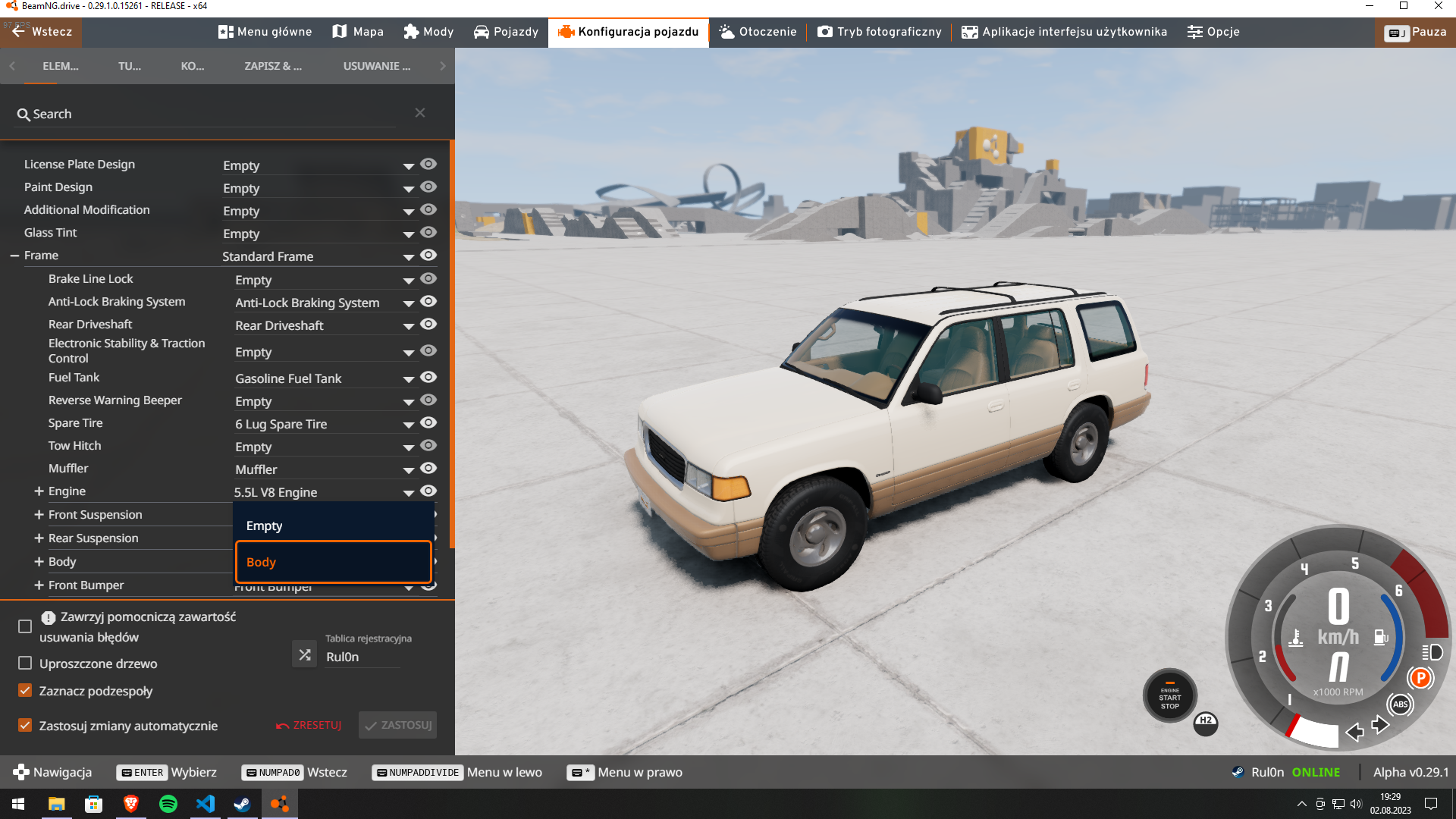Click the parking brake indicator icon
The image size is (1456, 819).
coord(1420,678)
